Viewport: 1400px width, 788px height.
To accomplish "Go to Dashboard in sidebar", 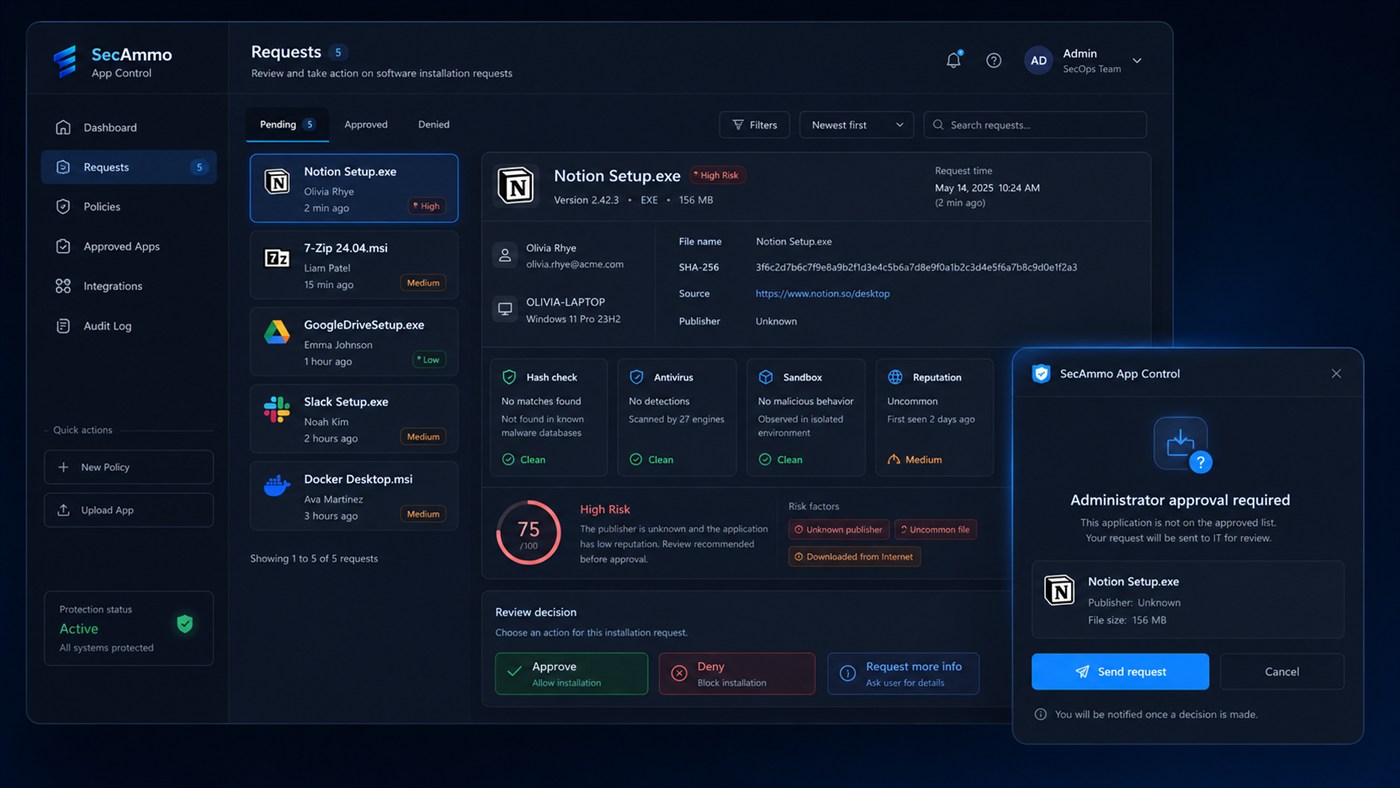I will [x=129, y=127].
